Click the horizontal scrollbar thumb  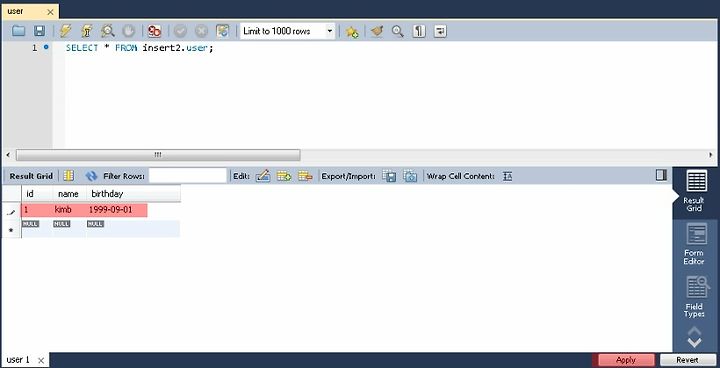coord(158,155)
